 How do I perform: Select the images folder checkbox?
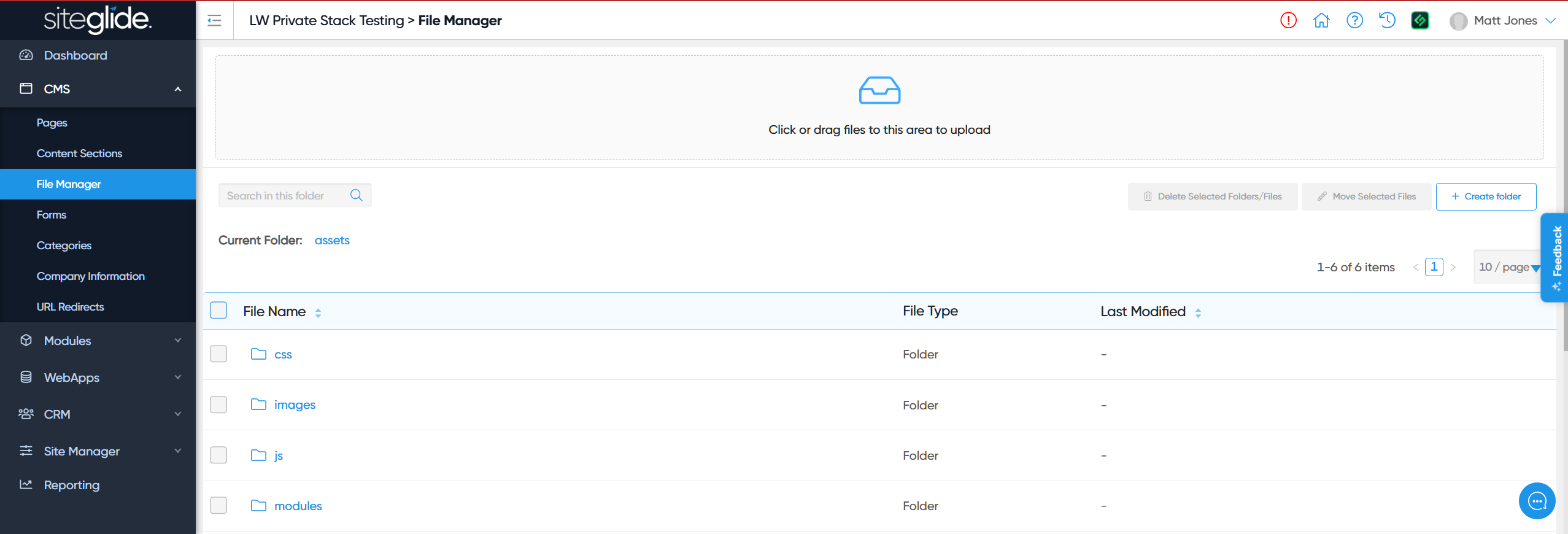pyautogui.click(x=218, y=404)
